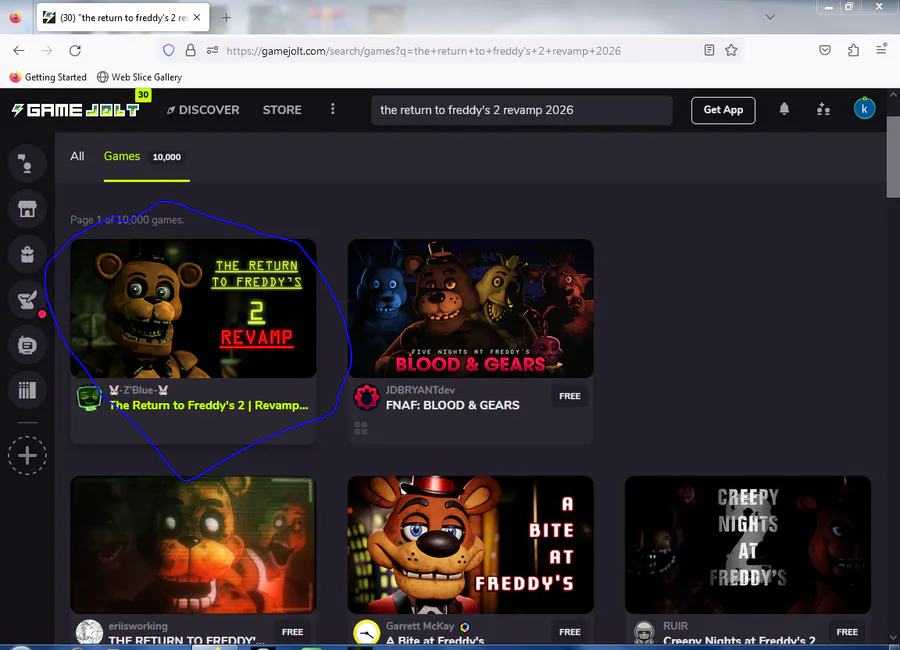Open the site permissions icon

pos(212,51)
